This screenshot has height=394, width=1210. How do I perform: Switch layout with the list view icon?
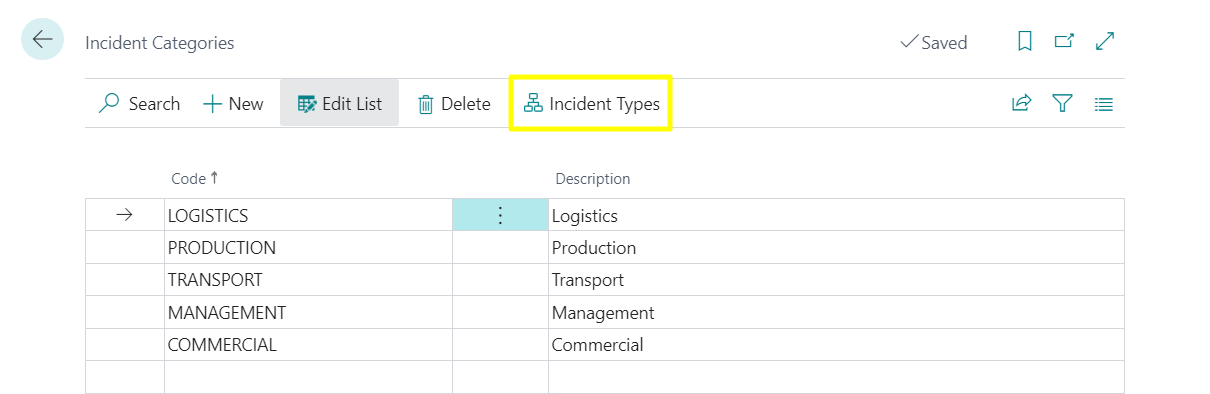pos(1104,103)
